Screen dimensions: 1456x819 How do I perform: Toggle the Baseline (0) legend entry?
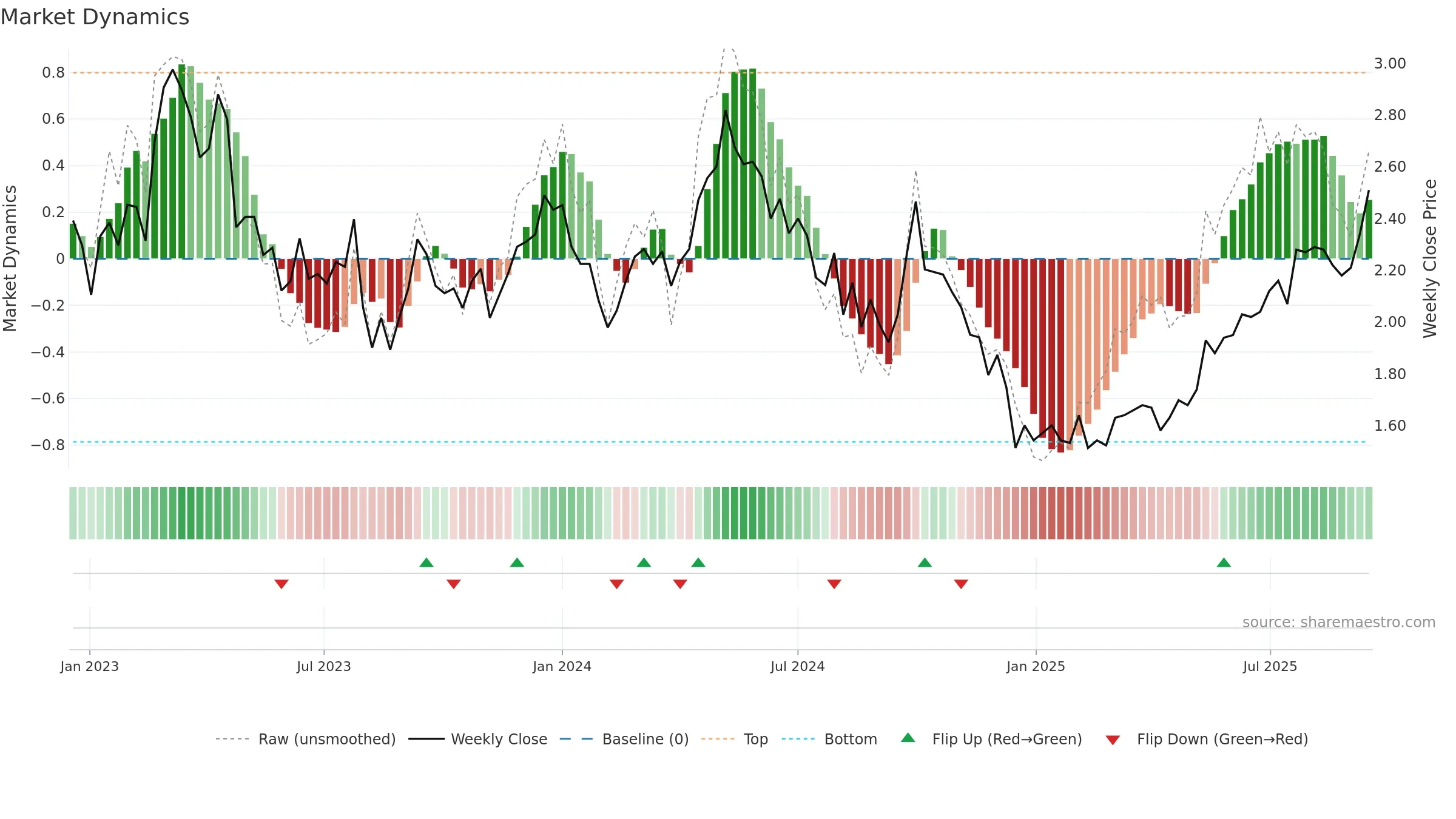[624, 739]
